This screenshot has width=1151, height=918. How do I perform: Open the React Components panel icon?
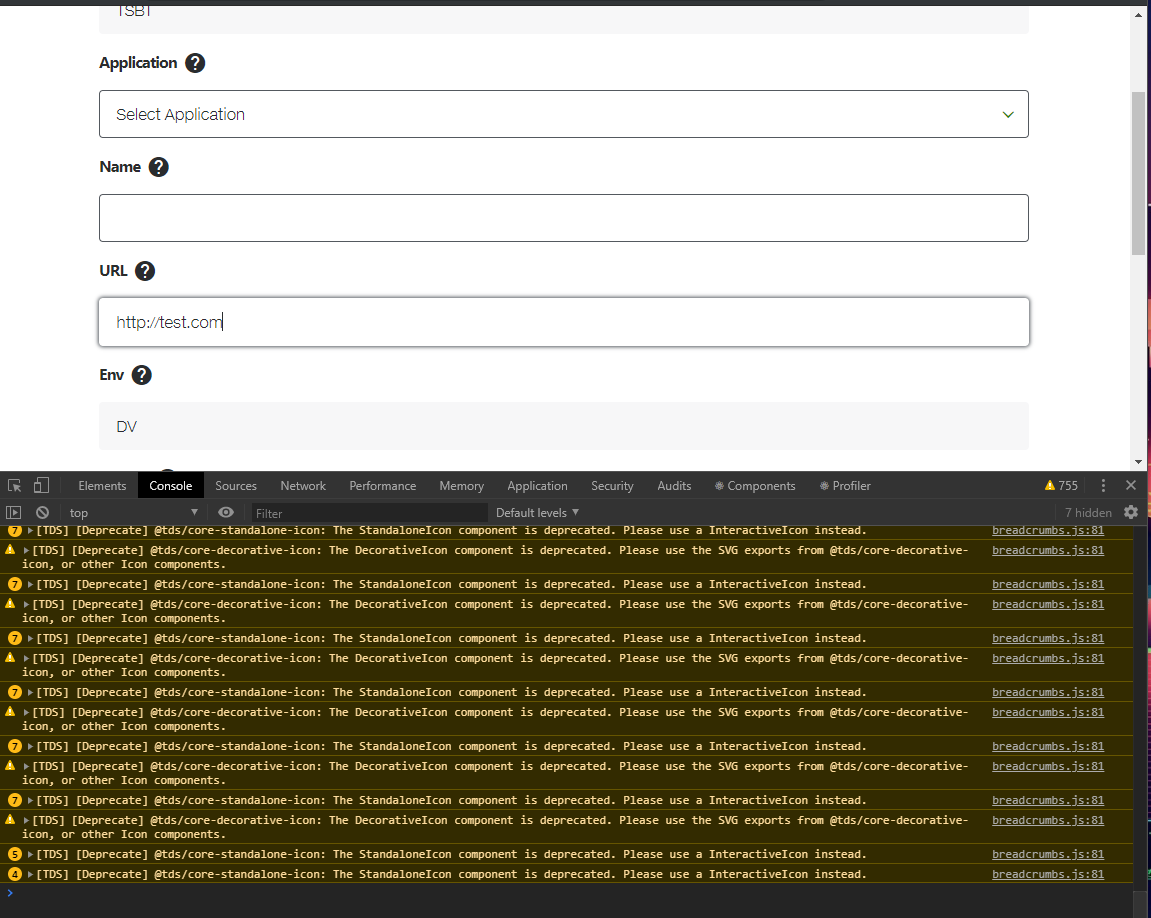point(755,485)
